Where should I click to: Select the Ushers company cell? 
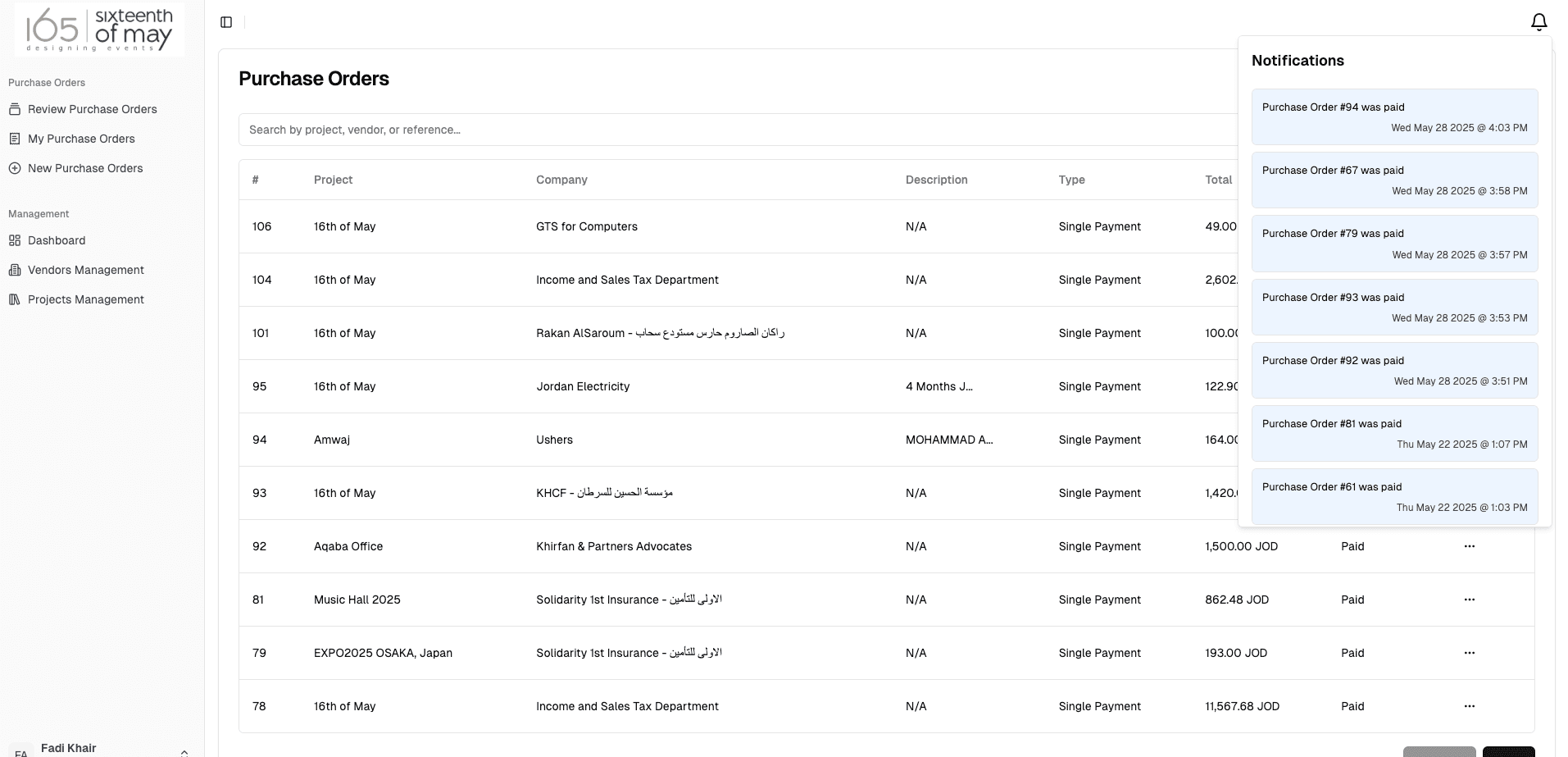coord(554,440)
